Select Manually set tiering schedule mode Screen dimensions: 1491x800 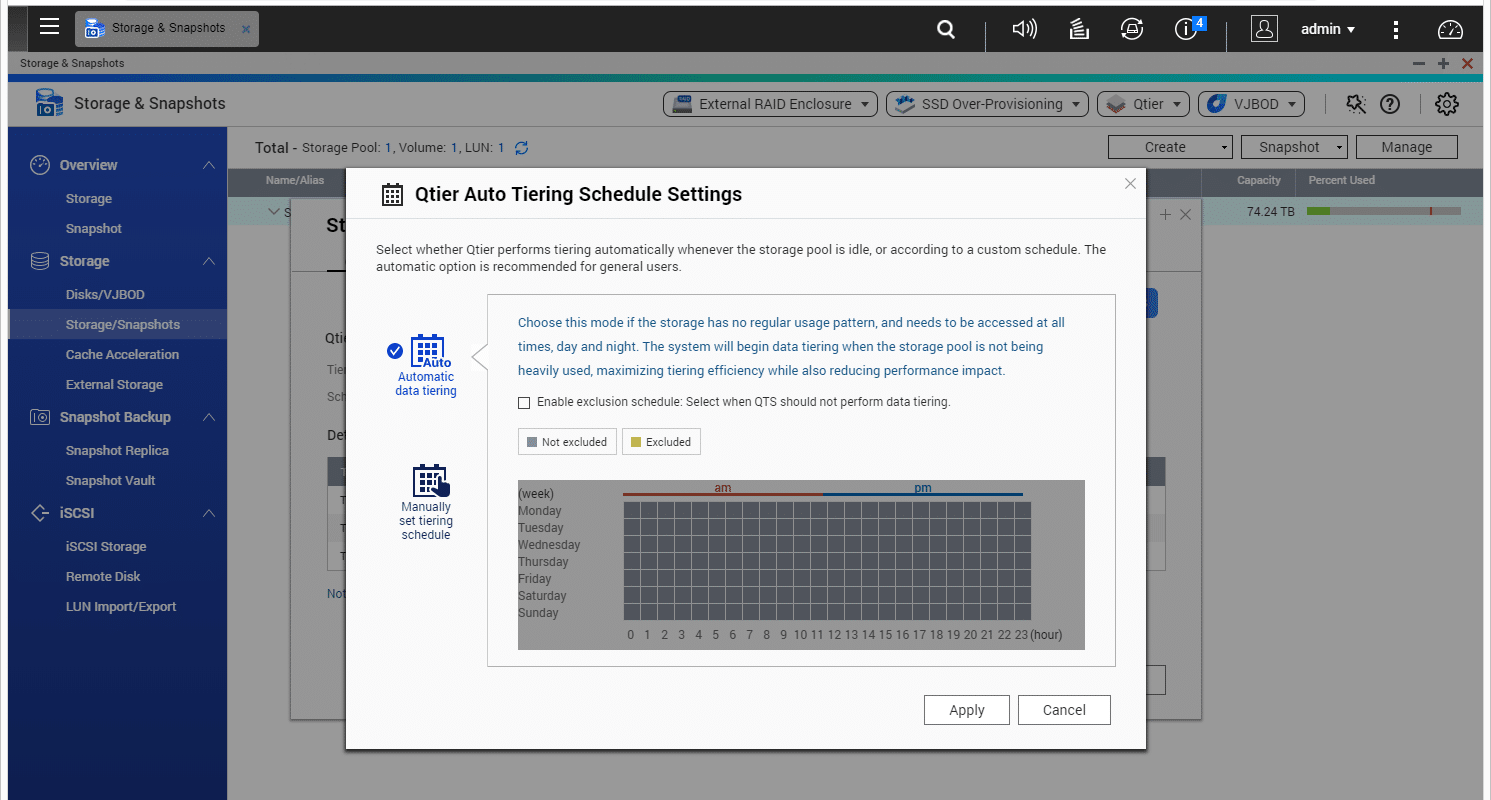coord(427,502)
